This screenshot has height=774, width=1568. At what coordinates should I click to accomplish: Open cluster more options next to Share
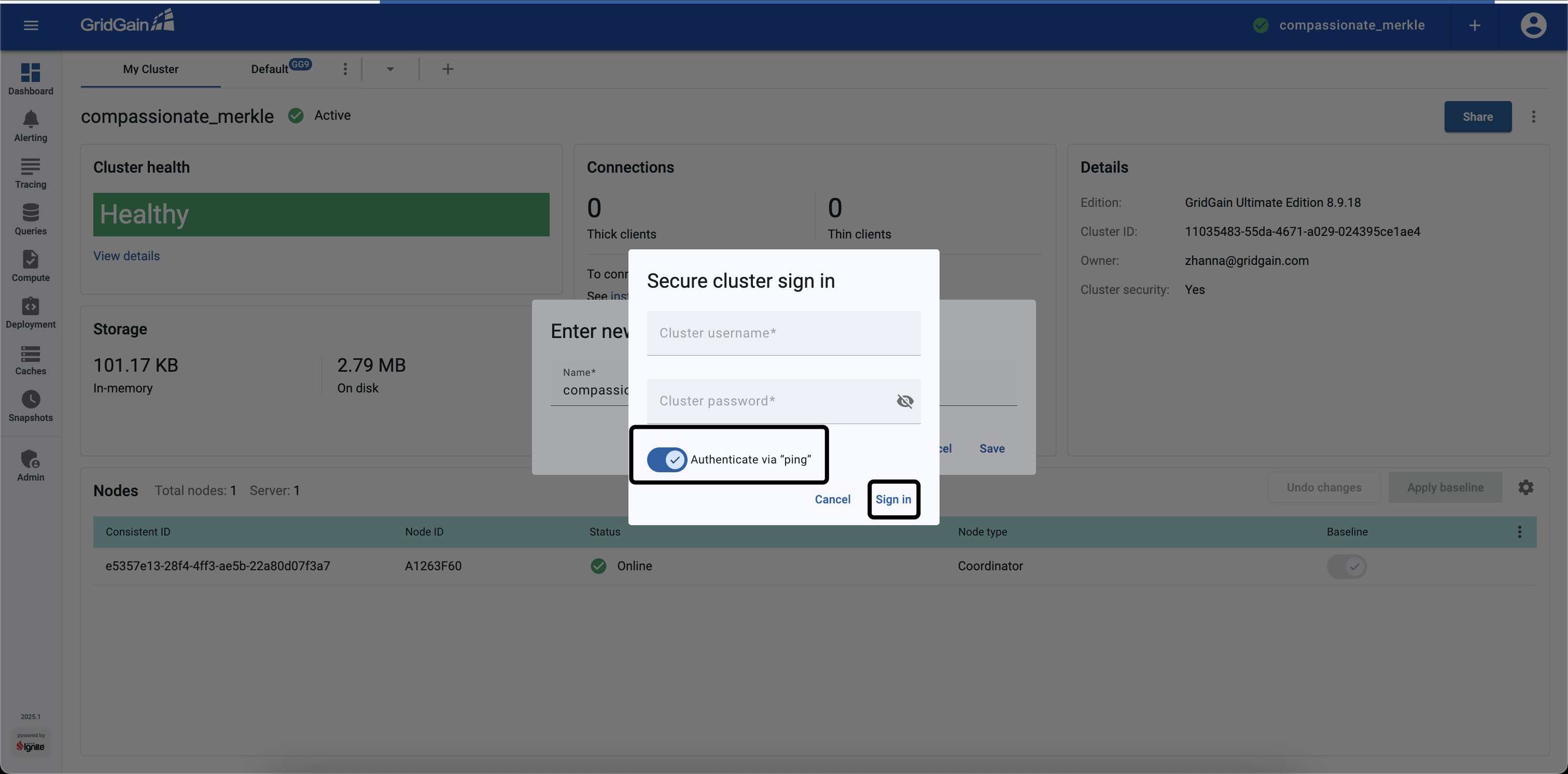click(1533, 116)
